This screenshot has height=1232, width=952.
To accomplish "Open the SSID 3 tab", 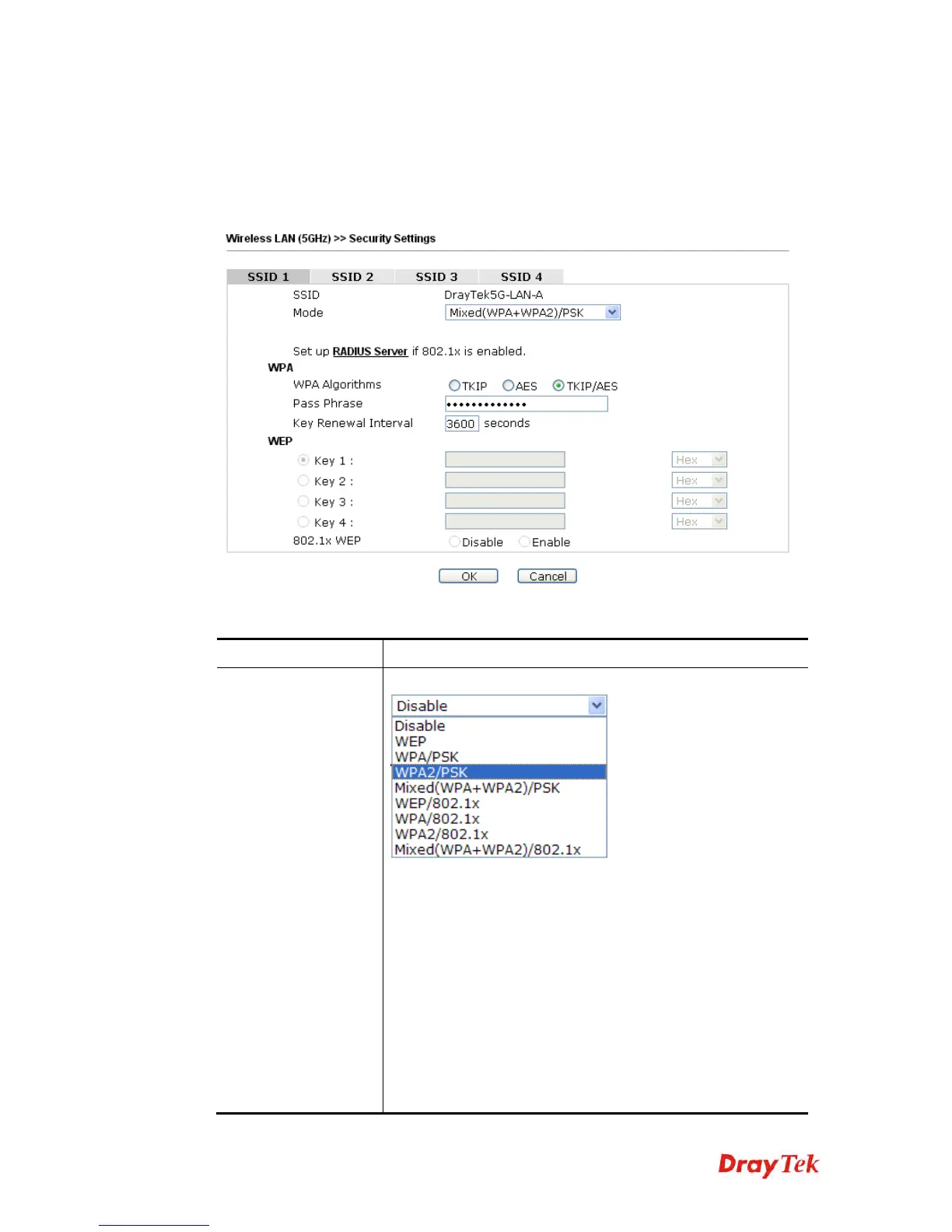I will point(436,277).
